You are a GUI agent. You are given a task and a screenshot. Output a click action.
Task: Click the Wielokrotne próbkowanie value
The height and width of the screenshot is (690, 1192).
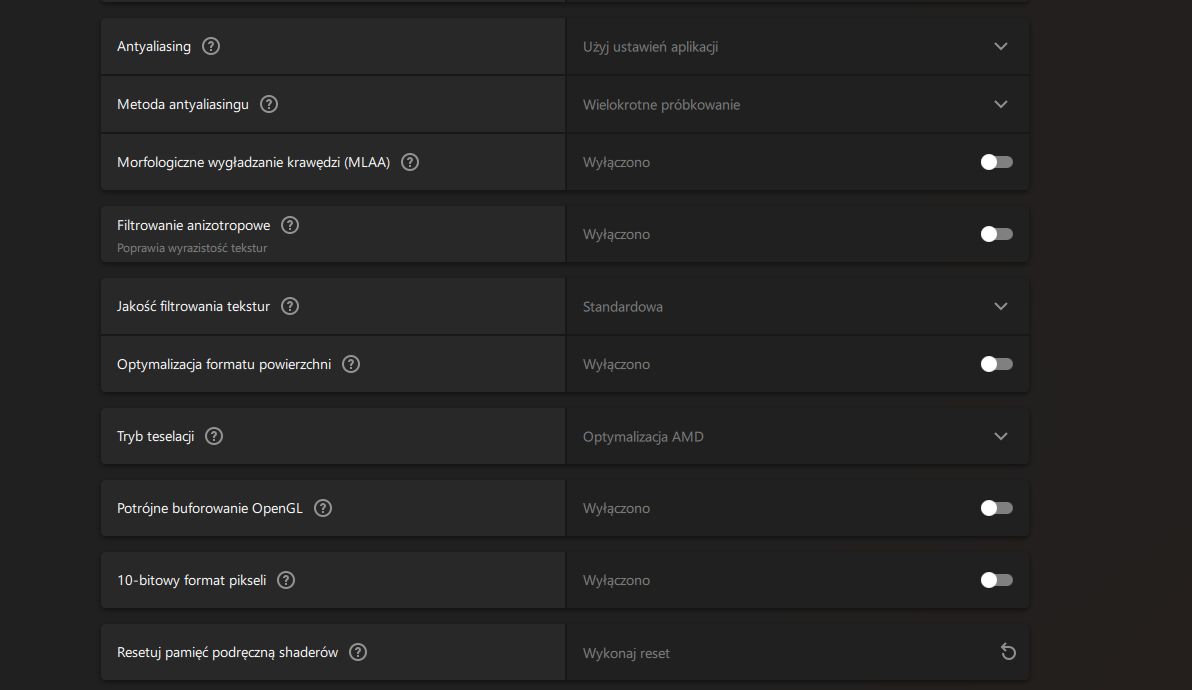coord(661,105)
